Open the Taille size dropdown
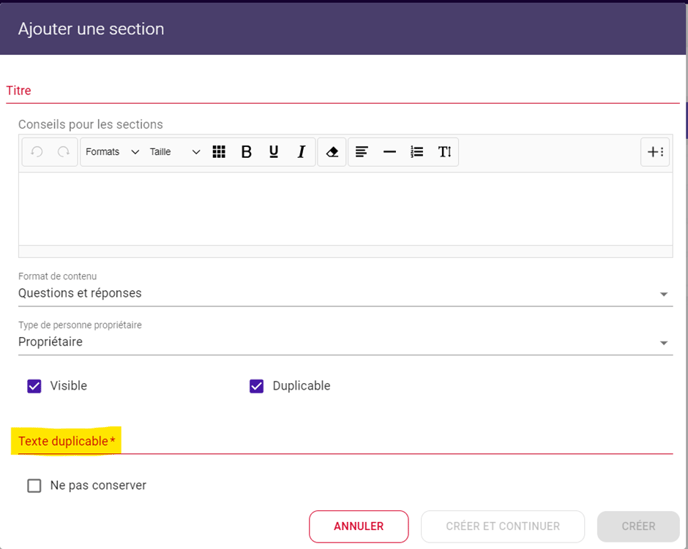Screen dimensions: 688x549 coord(175,152)
